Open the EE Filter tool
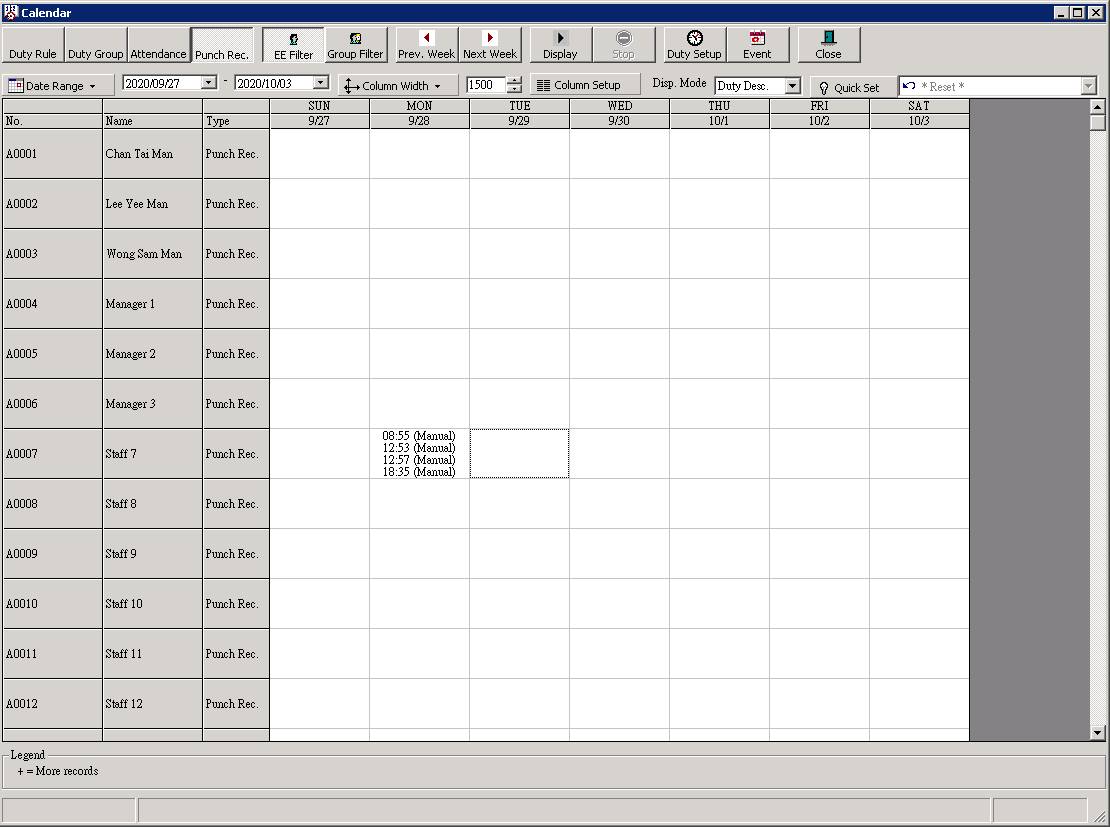 [x=293, y=45]
